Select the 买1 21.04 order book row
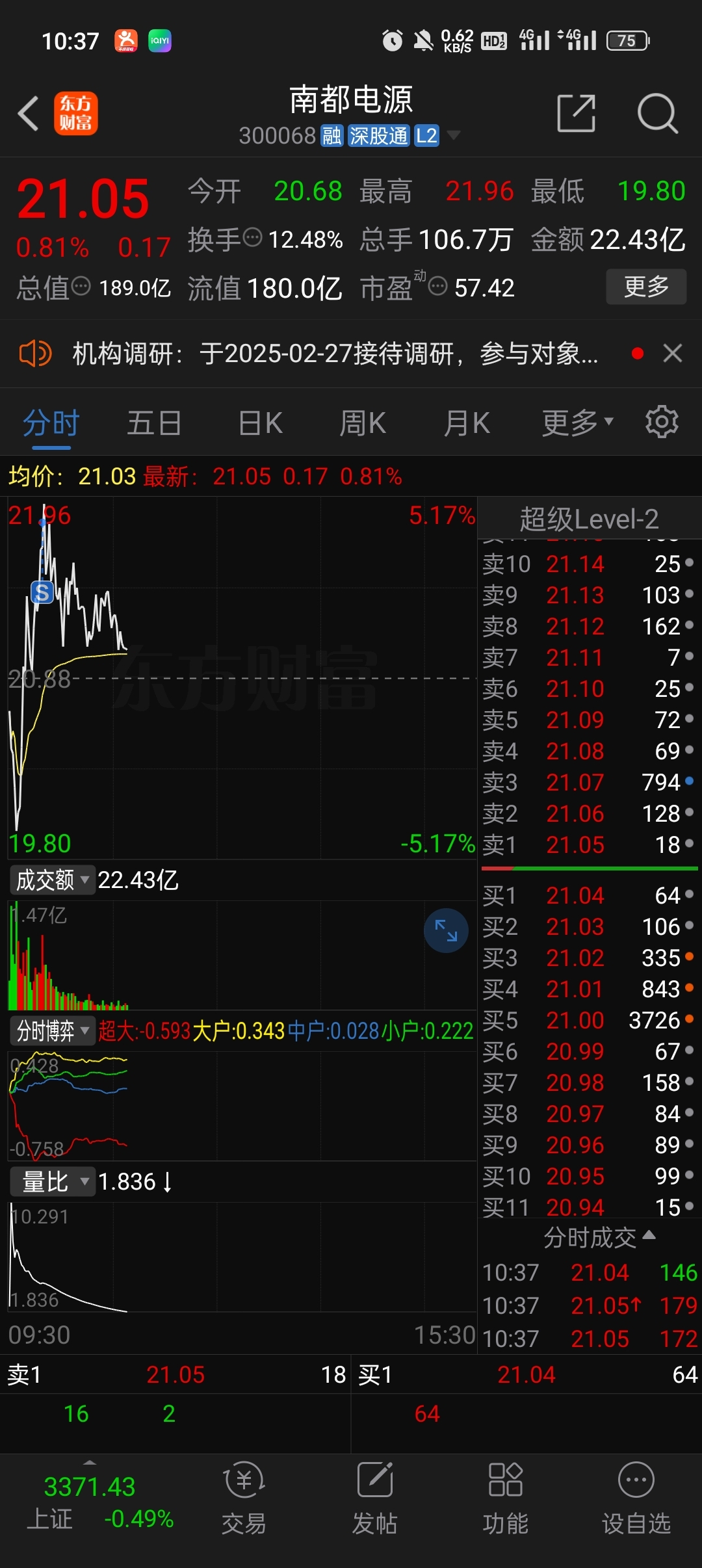 pos(589,895)
